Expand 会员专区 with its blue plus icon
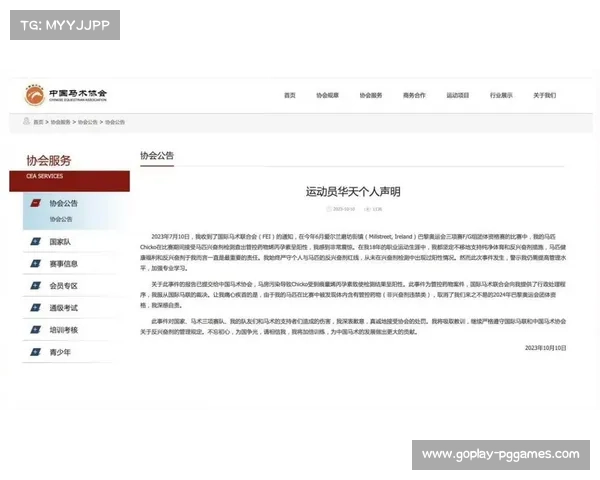 coord(36,286)
